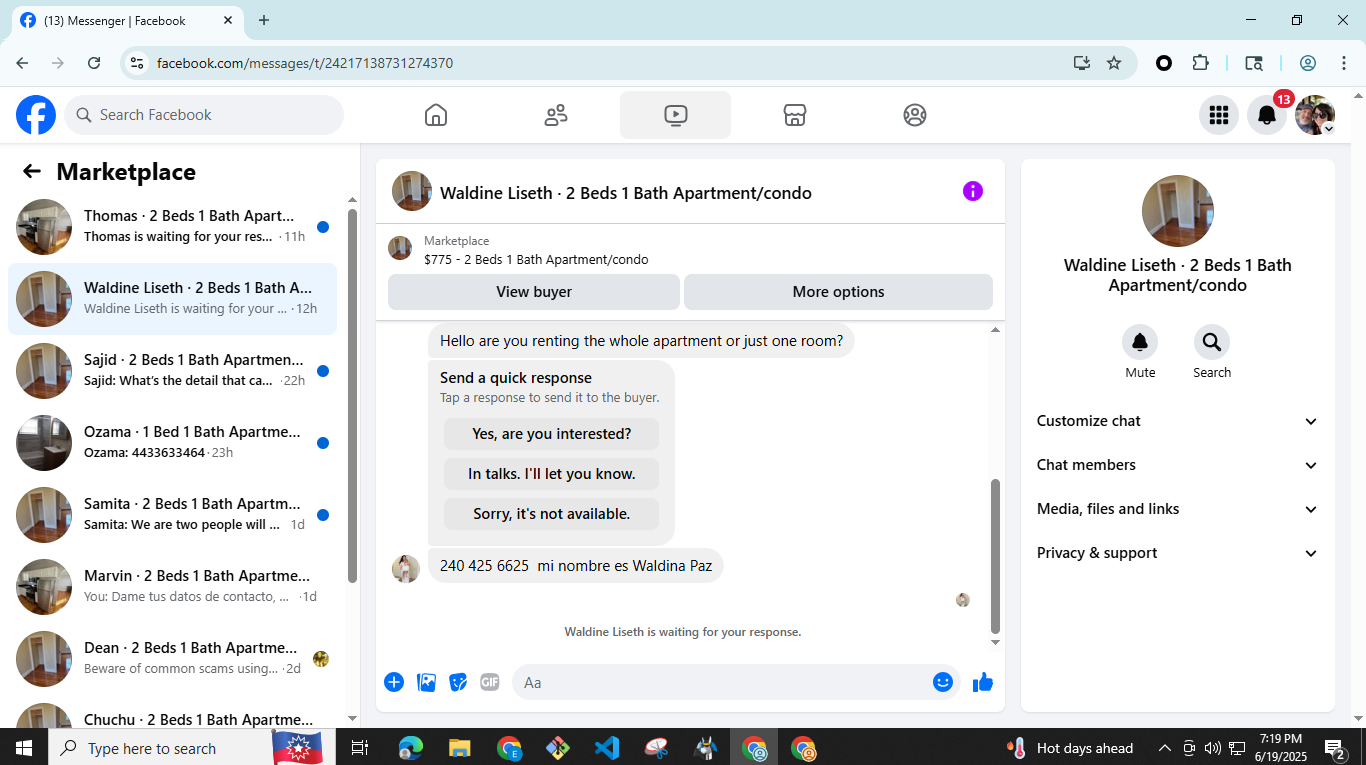
Task: Go to the Home feed icon
Action: click(x=436, y=115)
